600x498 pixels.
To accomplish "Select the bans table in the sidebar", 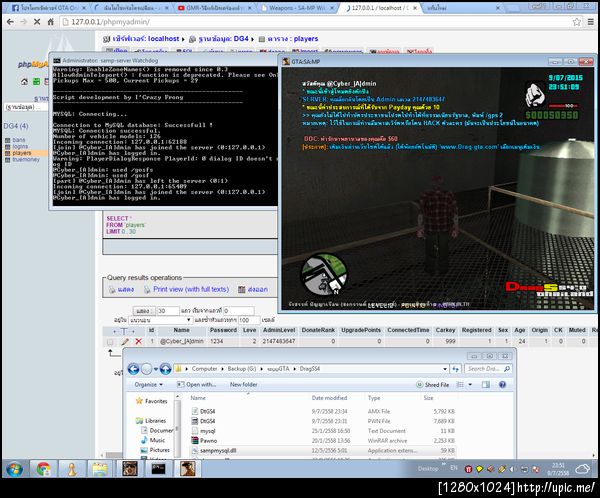I will pyautogui.click(x=19, y=140).
